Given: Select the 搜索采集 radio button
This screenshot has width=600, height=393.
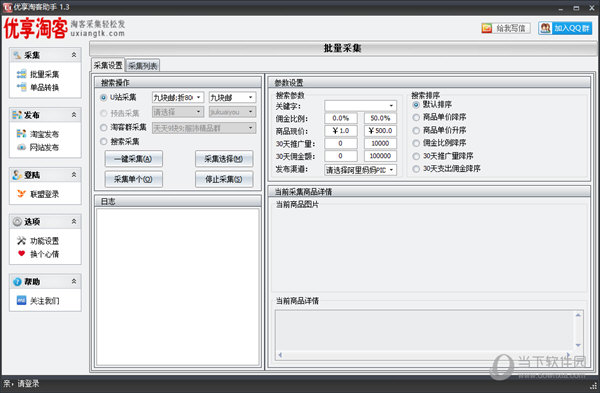Looking at the screenshot, I should click(x=103, y=142).
